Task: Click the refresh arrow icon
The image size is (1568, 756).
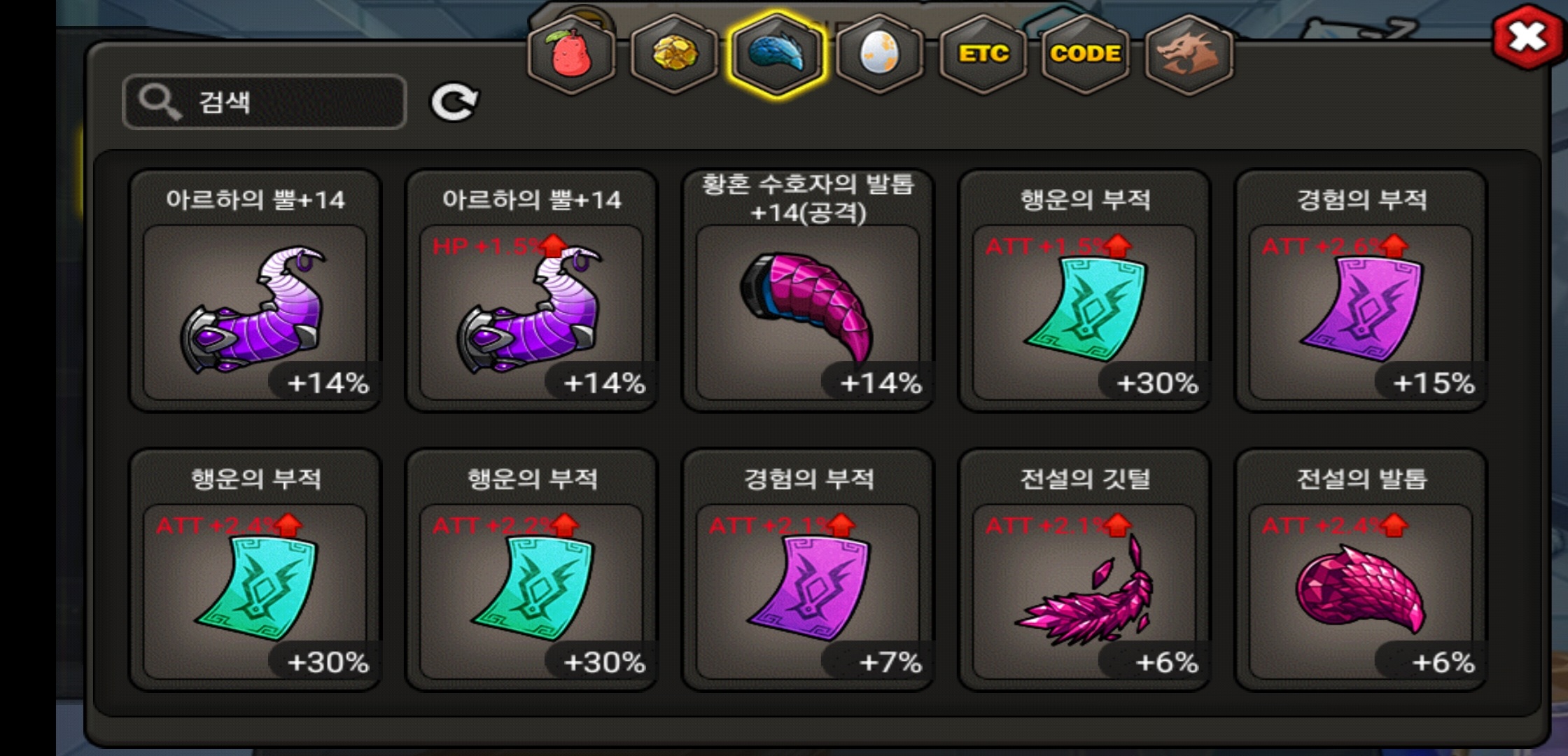Action: pos(454,103)
